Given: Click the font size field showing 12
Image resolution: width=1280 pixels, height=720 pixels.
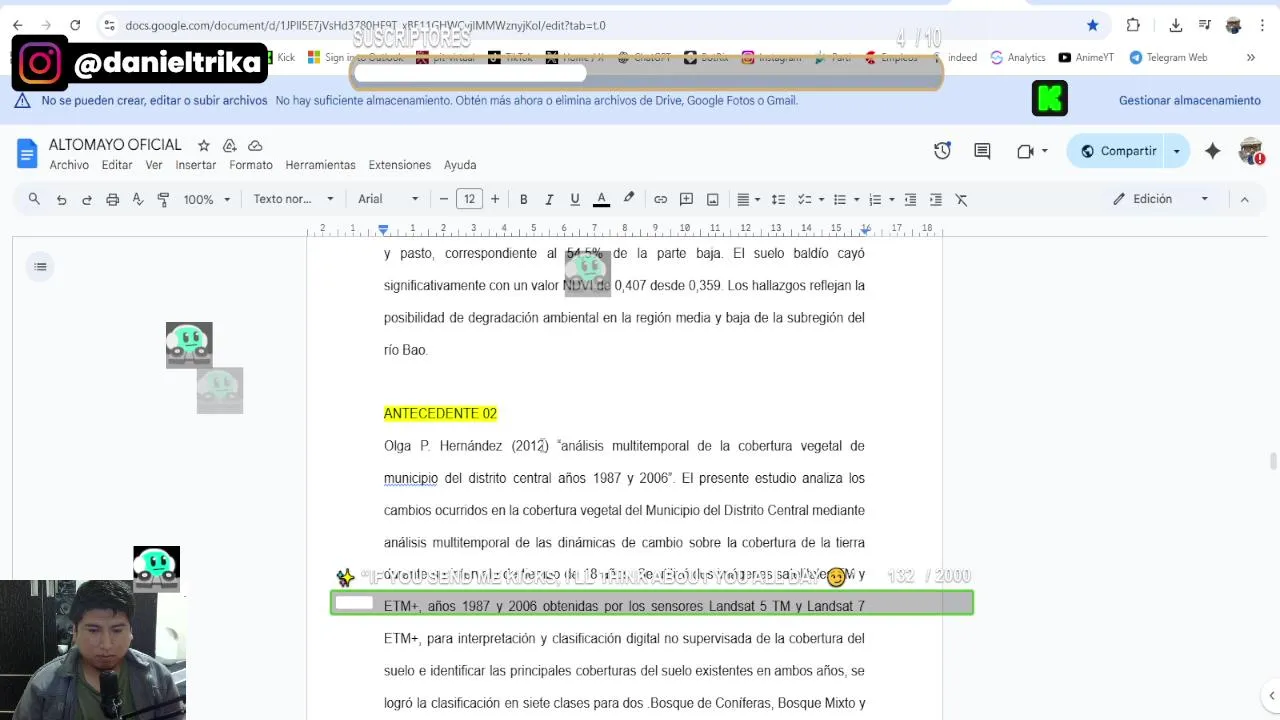Looking at the screenshot, I should pyautogui.click(x=469, y=199).
